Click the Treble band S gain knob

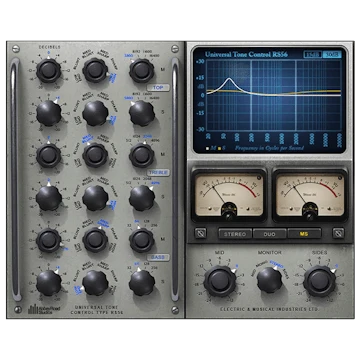click(x=49, y=198)
